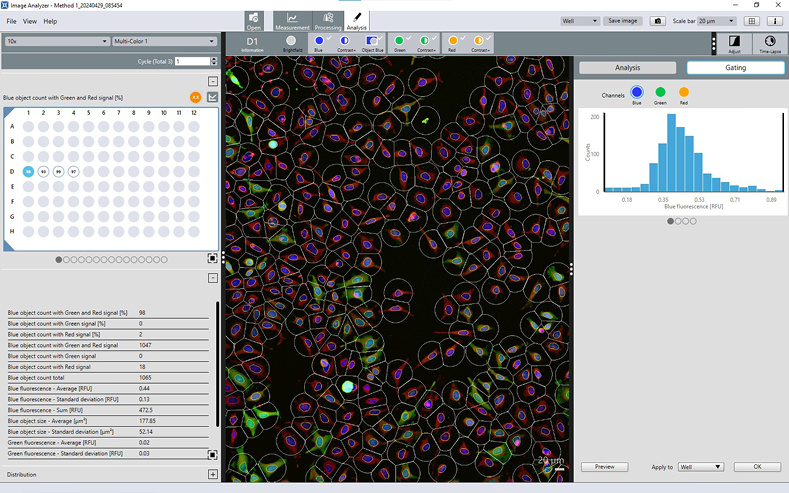Toggle the Red channel display
The image size is (789, 493).
453,42
